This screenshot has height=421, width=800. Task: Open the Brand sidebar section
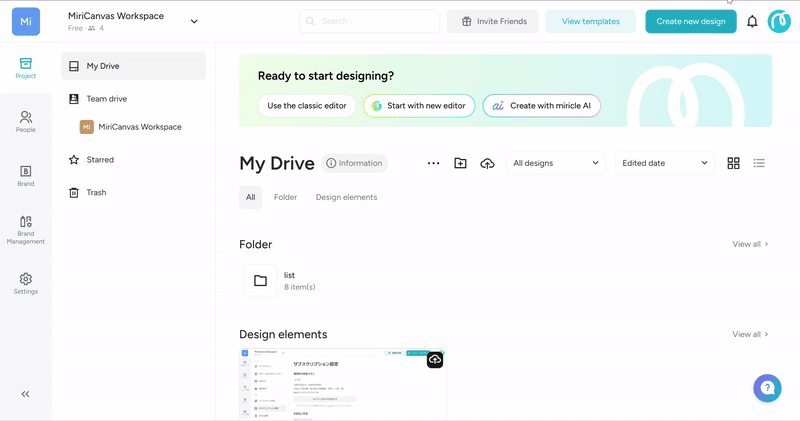pyautogui.click(x=26, y=176)
